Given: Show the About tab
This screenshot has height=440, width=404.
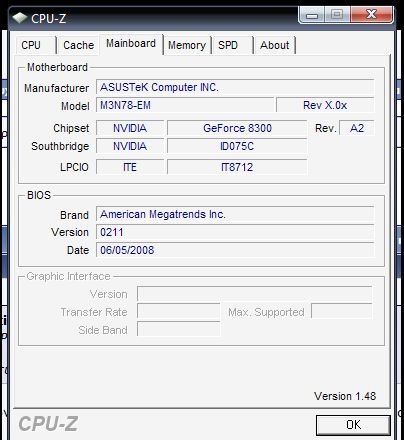Looking at the screenshot, I should click(x=275, y=45).
